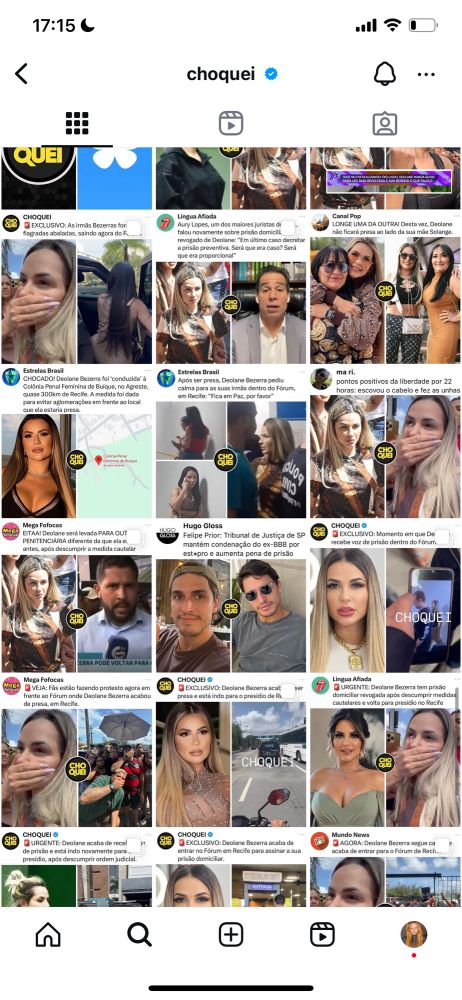The width and height of the screenshot is (462, 1000).
Task: Open your profile avatar in bottom bar
Action: click(414, 934)
